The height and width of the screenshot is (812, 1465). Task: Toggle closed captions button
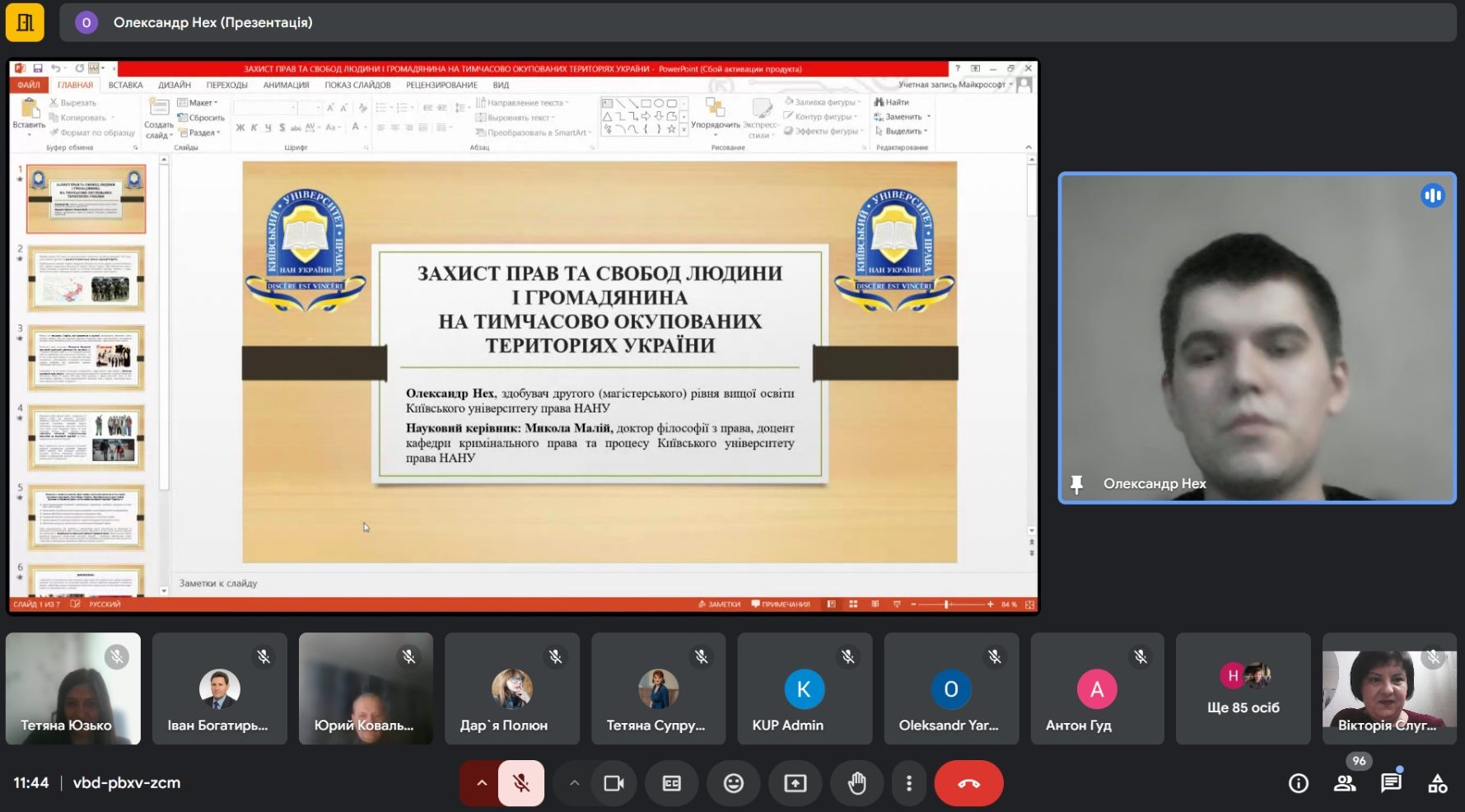coord(672,783)
